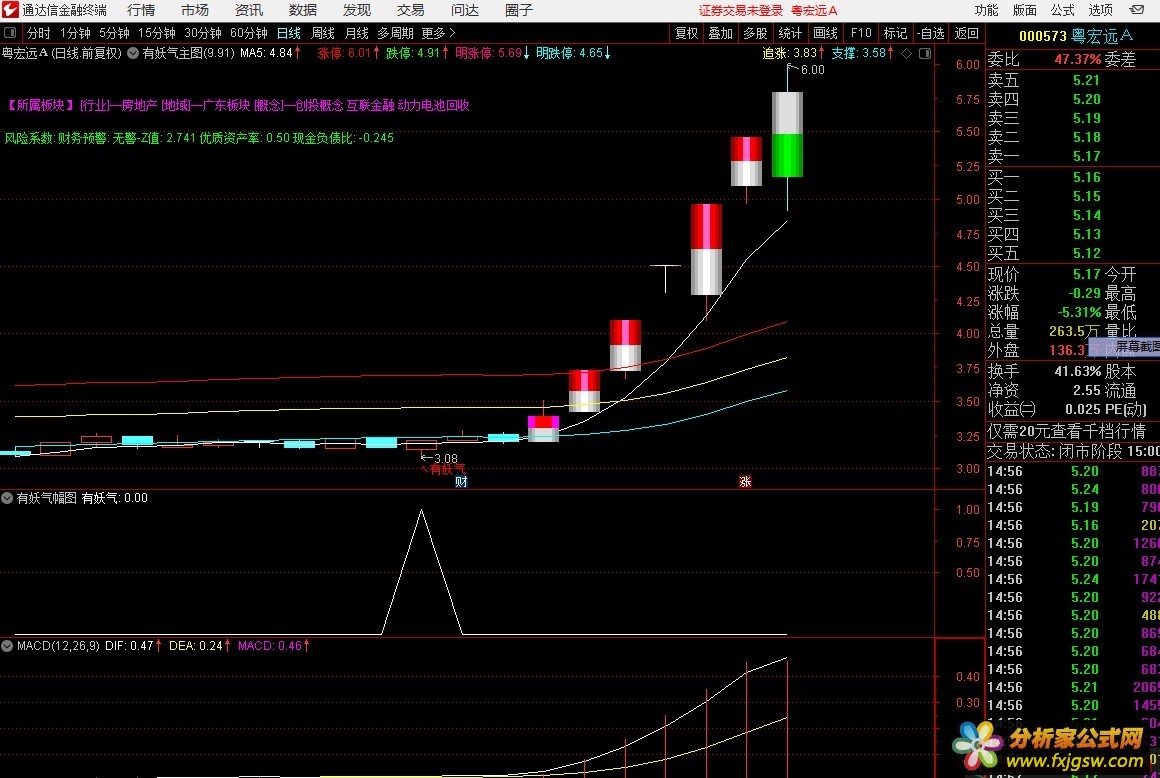
Task: Click the 返回 back button
Action: (x=966, y=33)
